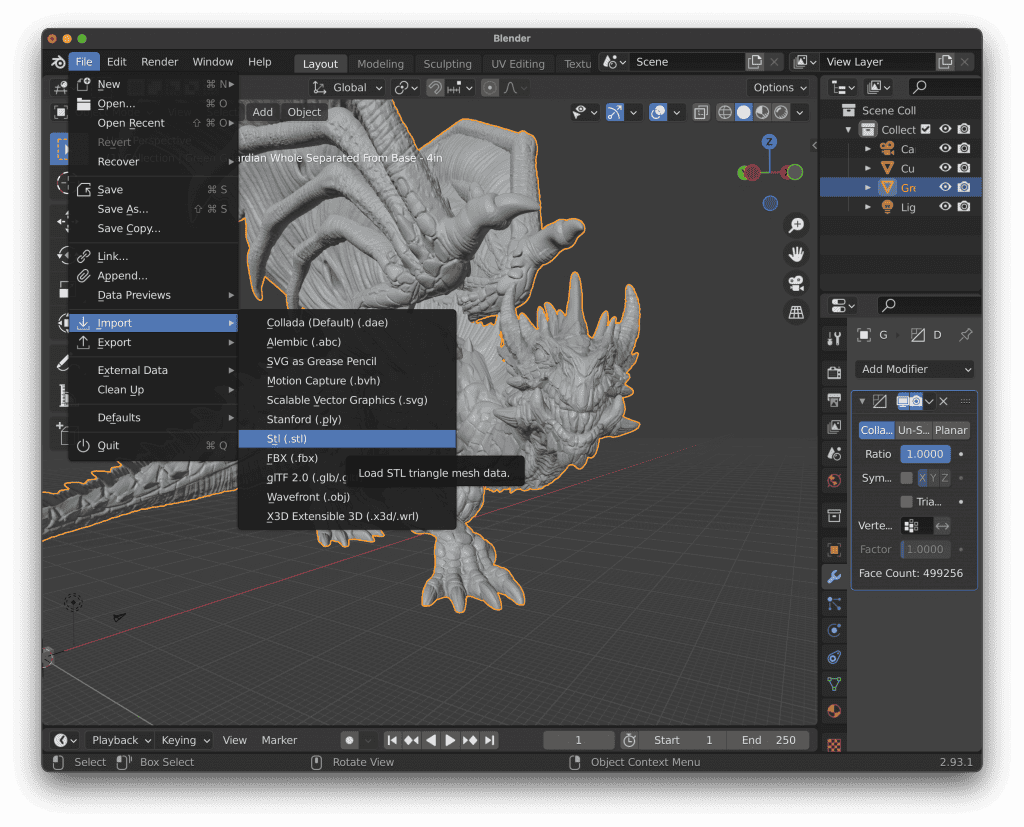
Task: Switch perspective/orthographic grid icon
Action: pyautogui.click(x=796, y=312)
